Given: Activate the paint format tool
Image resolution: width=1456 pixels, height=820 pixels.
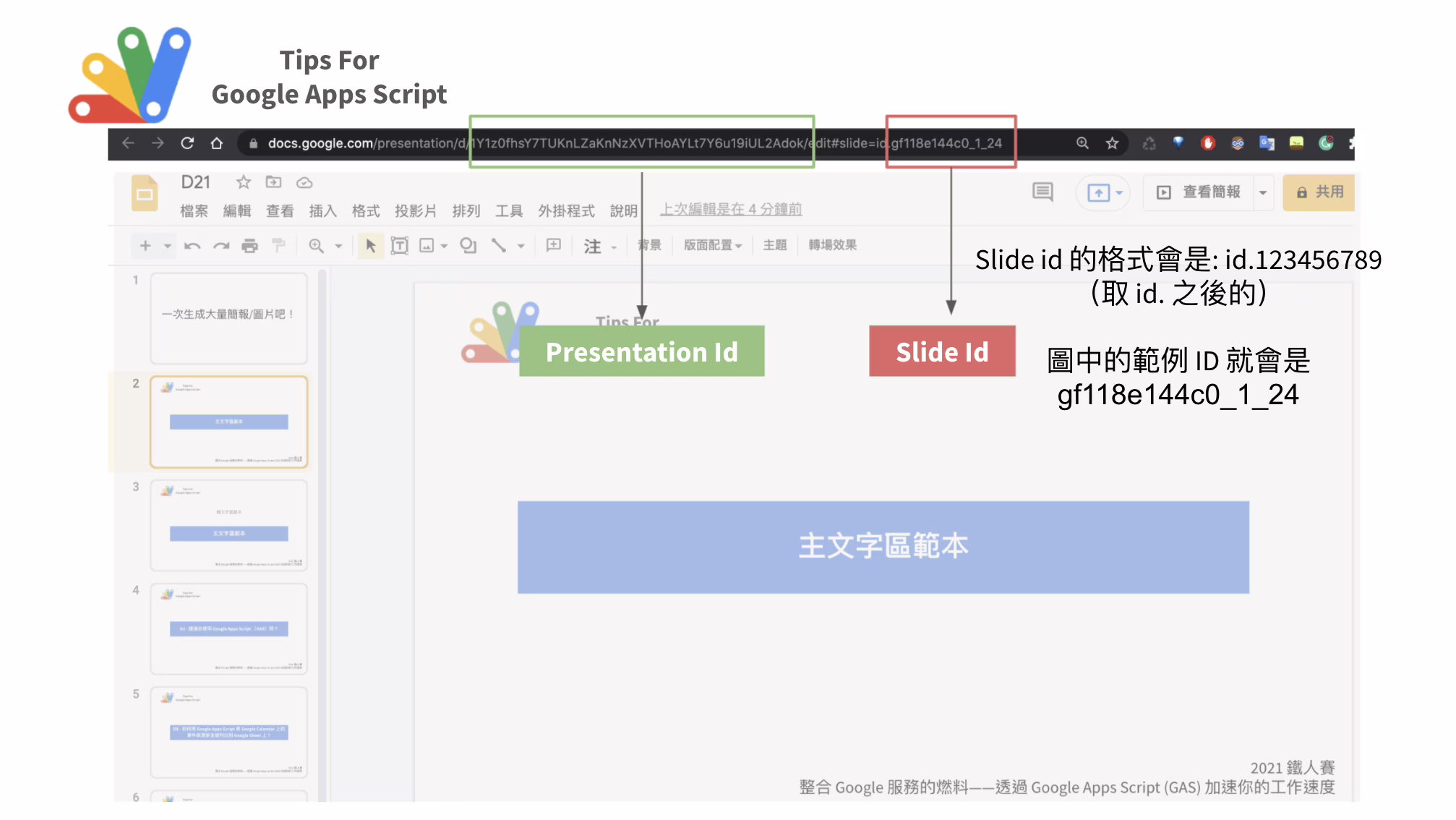Looking at the screenshot, I should coord(278,246).
